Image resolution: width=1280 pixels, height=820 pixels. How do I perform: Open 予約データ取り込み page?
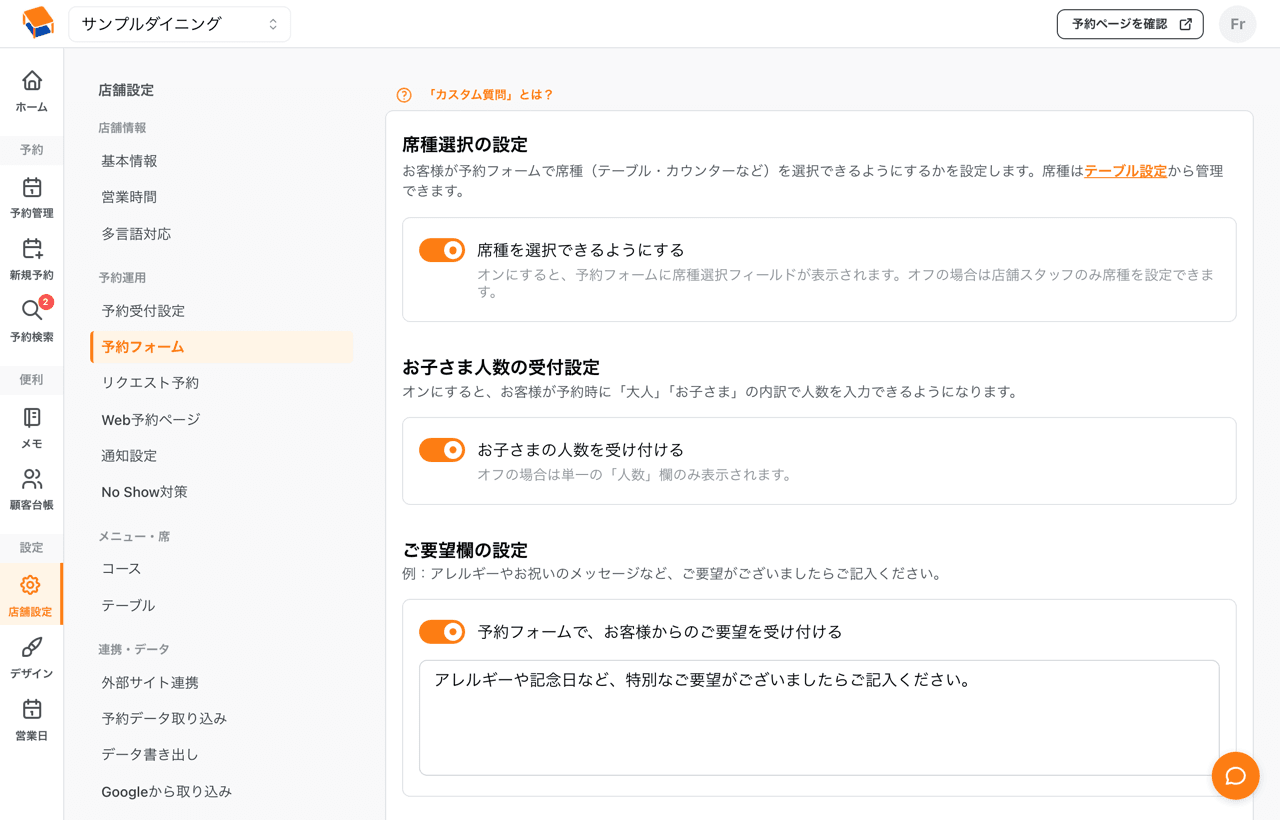point(164,719)
